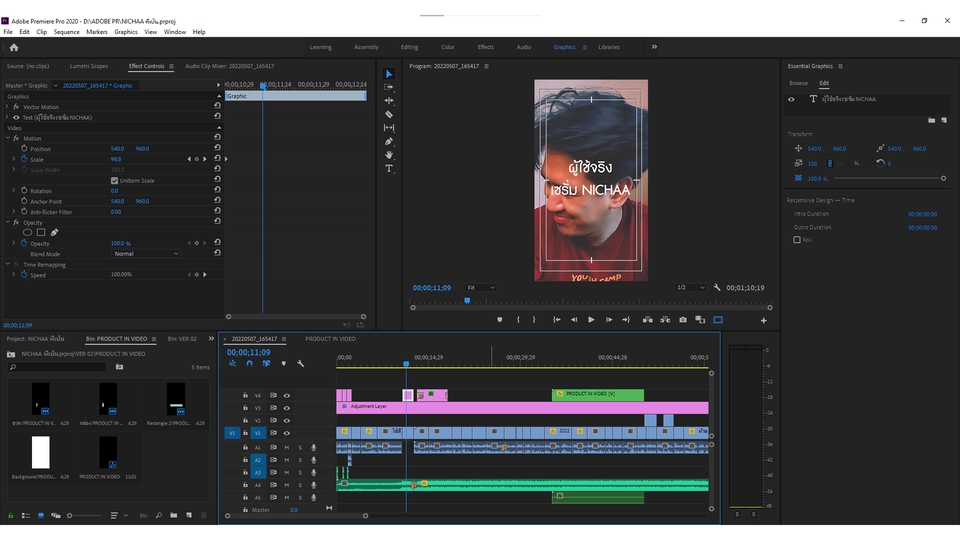Viewport: 960px width, 540px height.
Task: Toggle Text layer eye in Effect Controls
Action: (x=17, y=118)
